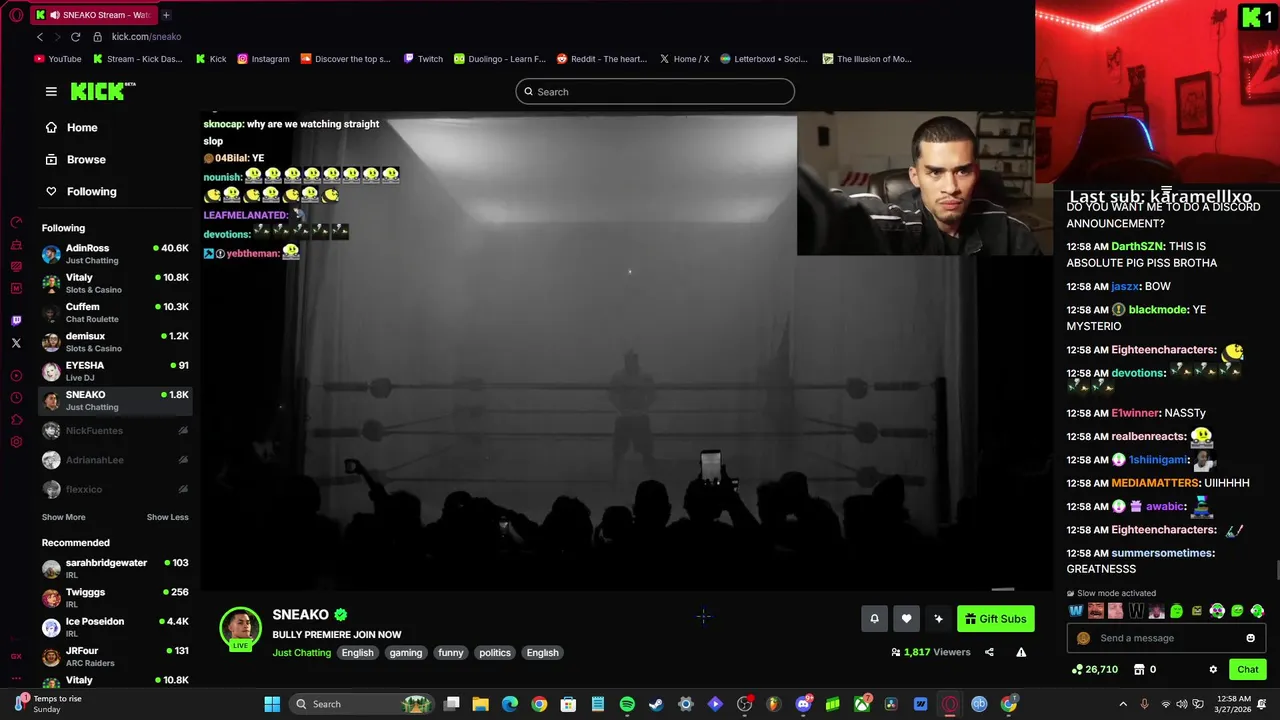Open Spotify from the taskbar
The width and height of the screenshot is (1280, 720).
pos(627,704)
